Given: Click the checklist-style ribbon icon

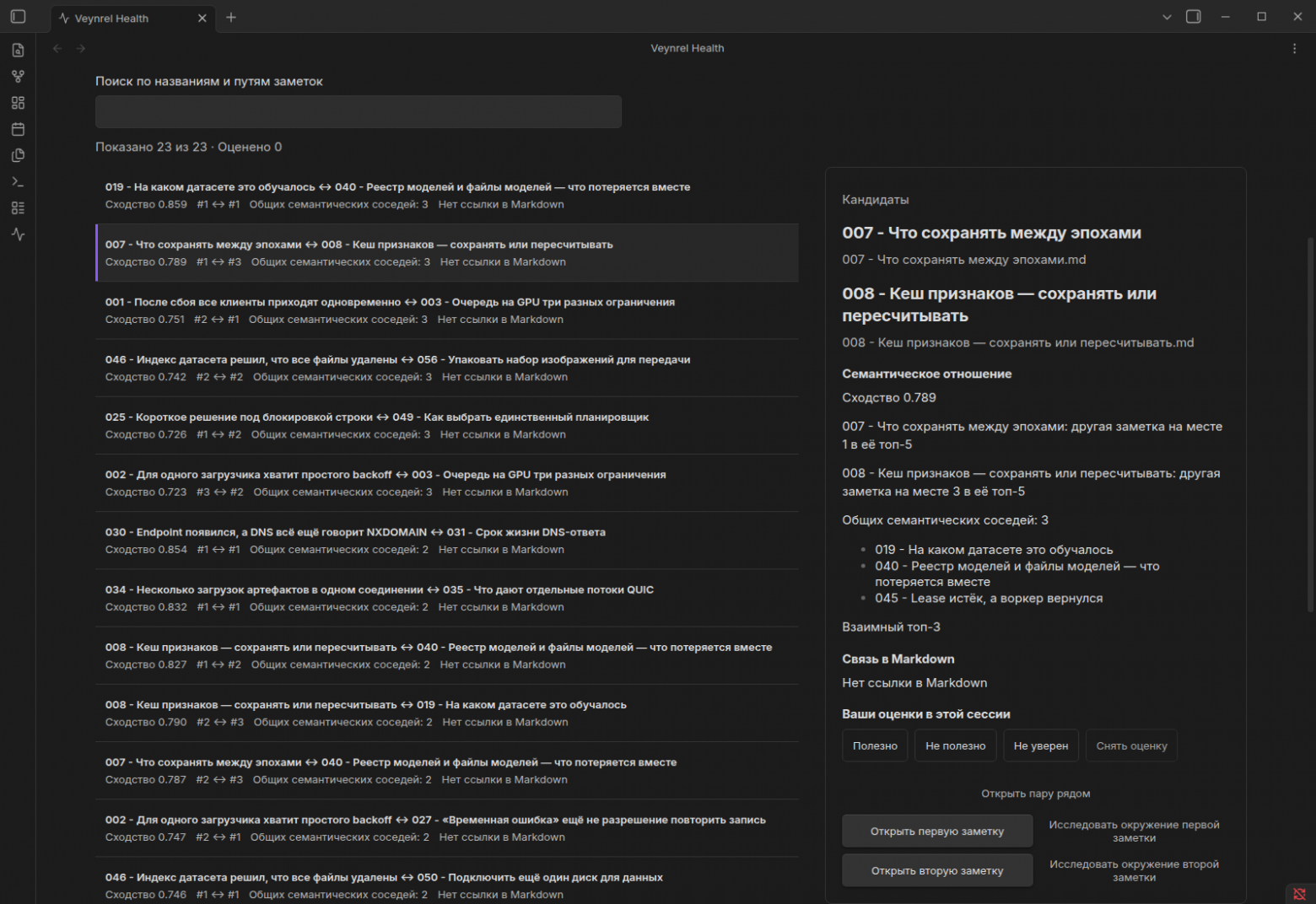Looking at the screenshot, I should click(x=18, y=208).
